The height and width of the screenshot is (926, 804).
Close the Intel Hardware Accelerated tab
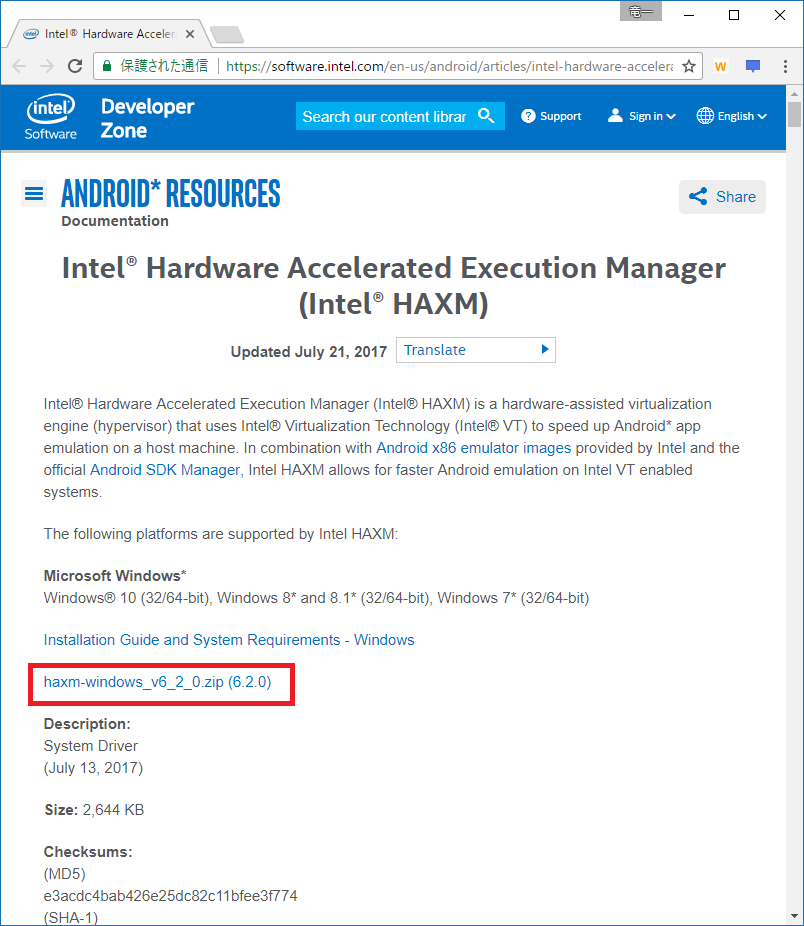(x=190, y=34)
